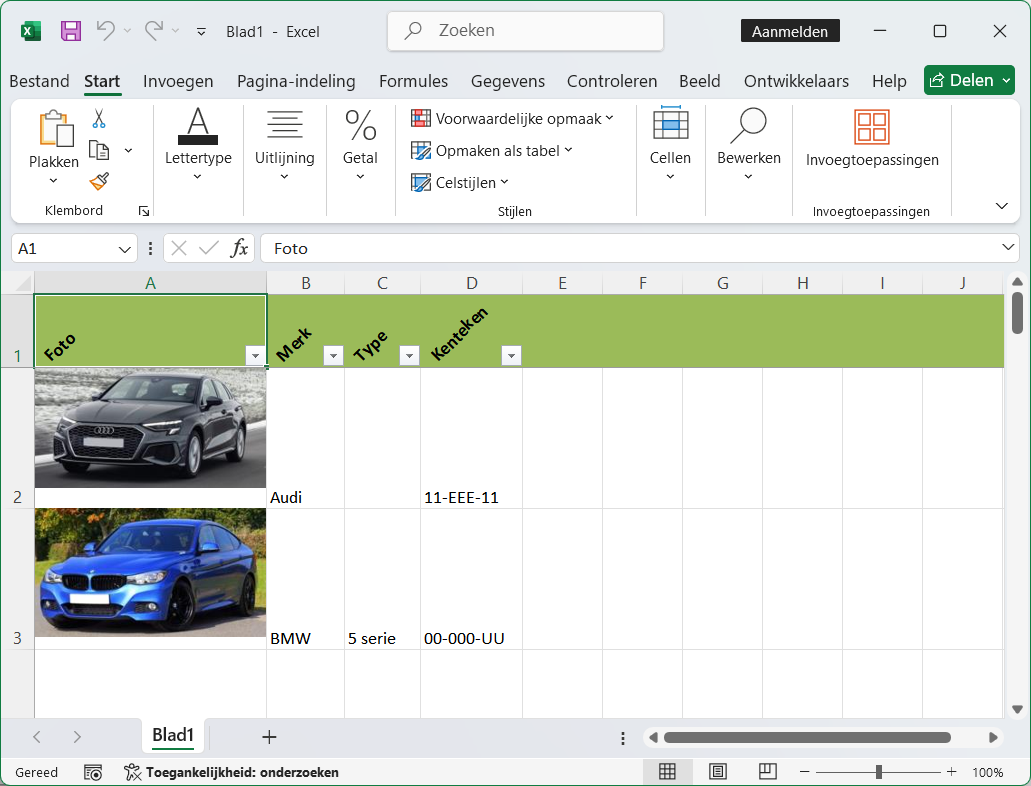Select the Format Painter brush icon

(x=98, y=181)
